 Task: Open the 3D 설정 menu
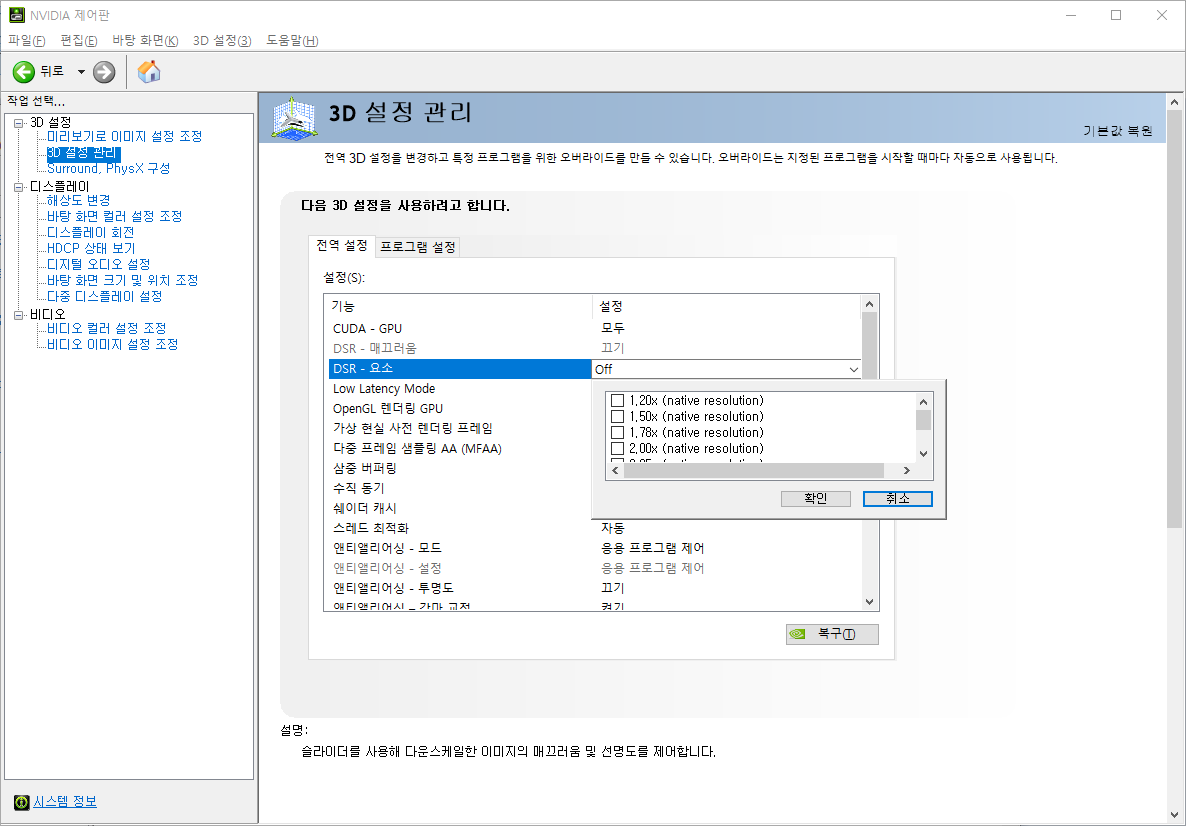pyautogui.click(x=222, y=40)
